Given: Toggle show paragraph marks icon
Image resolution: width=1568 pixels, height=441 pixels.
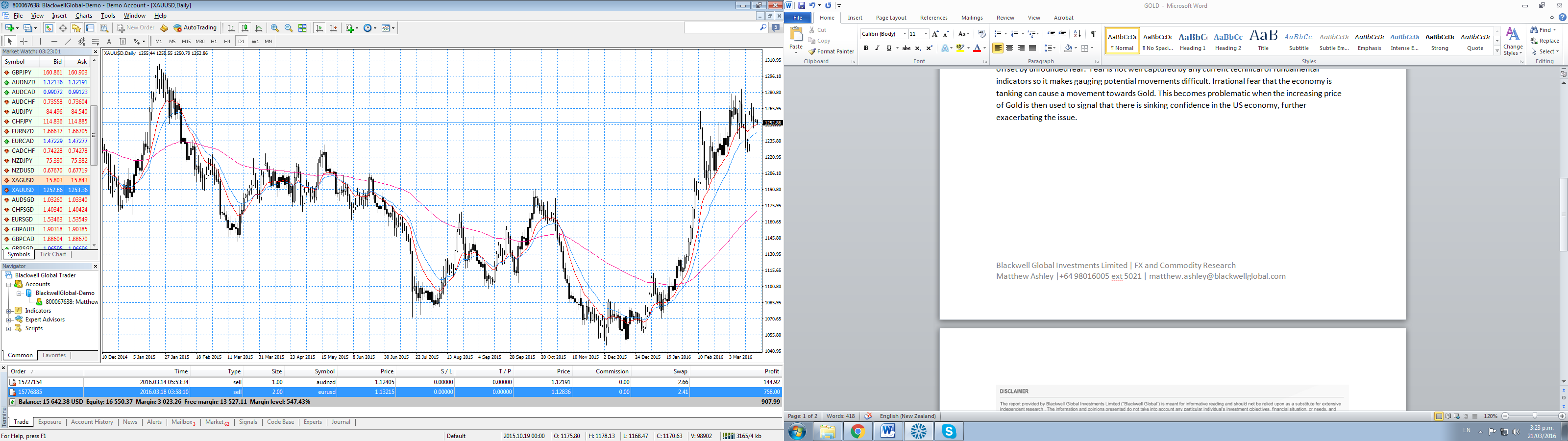Looking at the screenshot, I should click(1094, 33).
